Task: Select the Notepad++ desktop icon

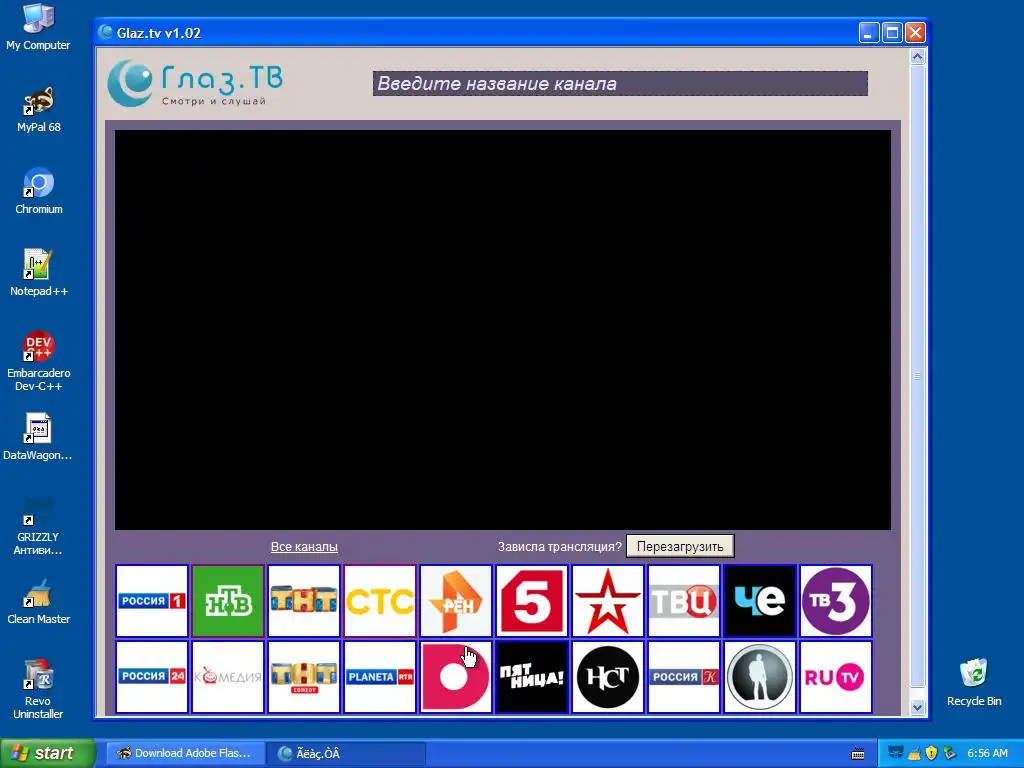Action: tap(39, 273)
